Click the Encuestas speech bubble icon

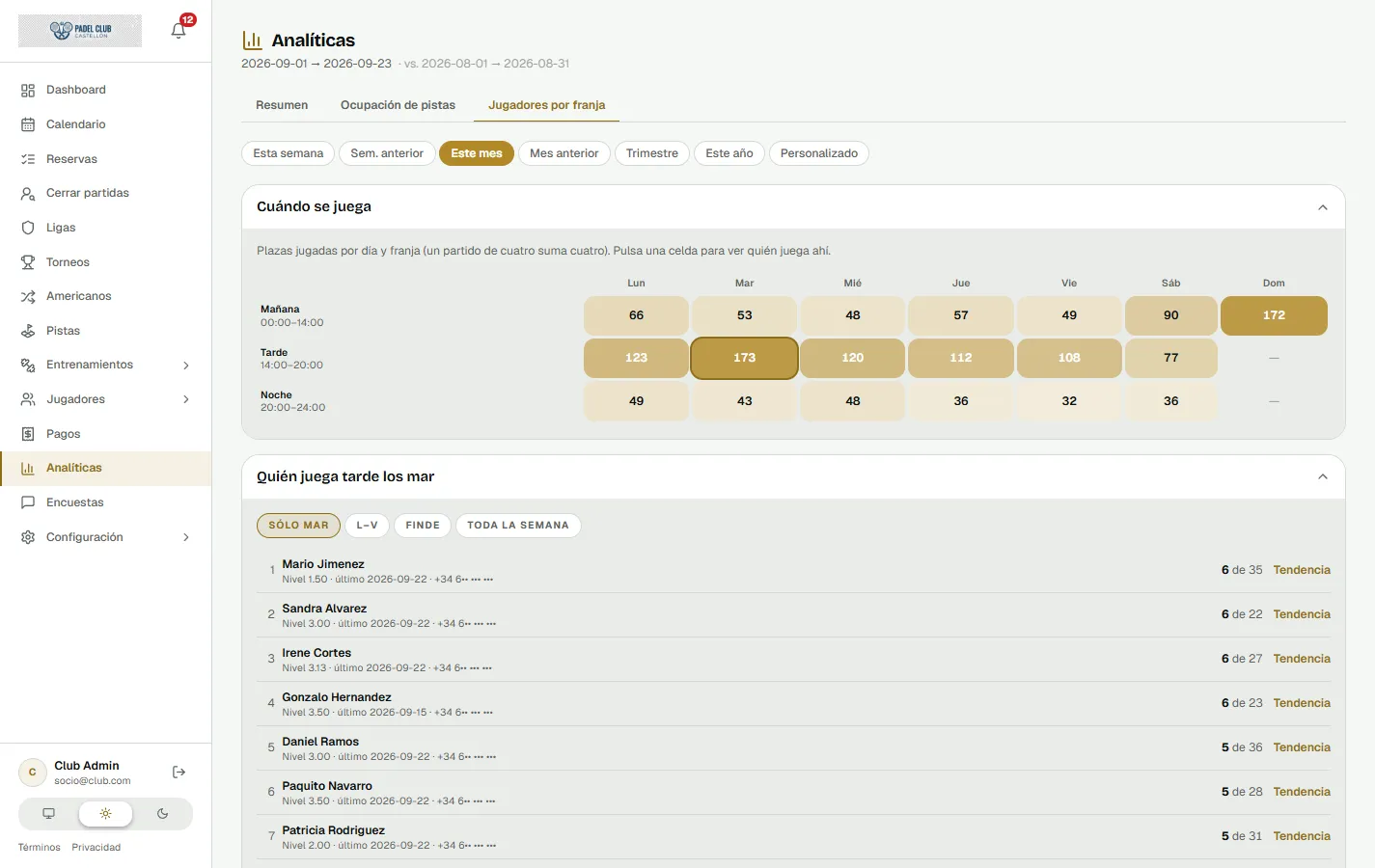tap(28, 502)
